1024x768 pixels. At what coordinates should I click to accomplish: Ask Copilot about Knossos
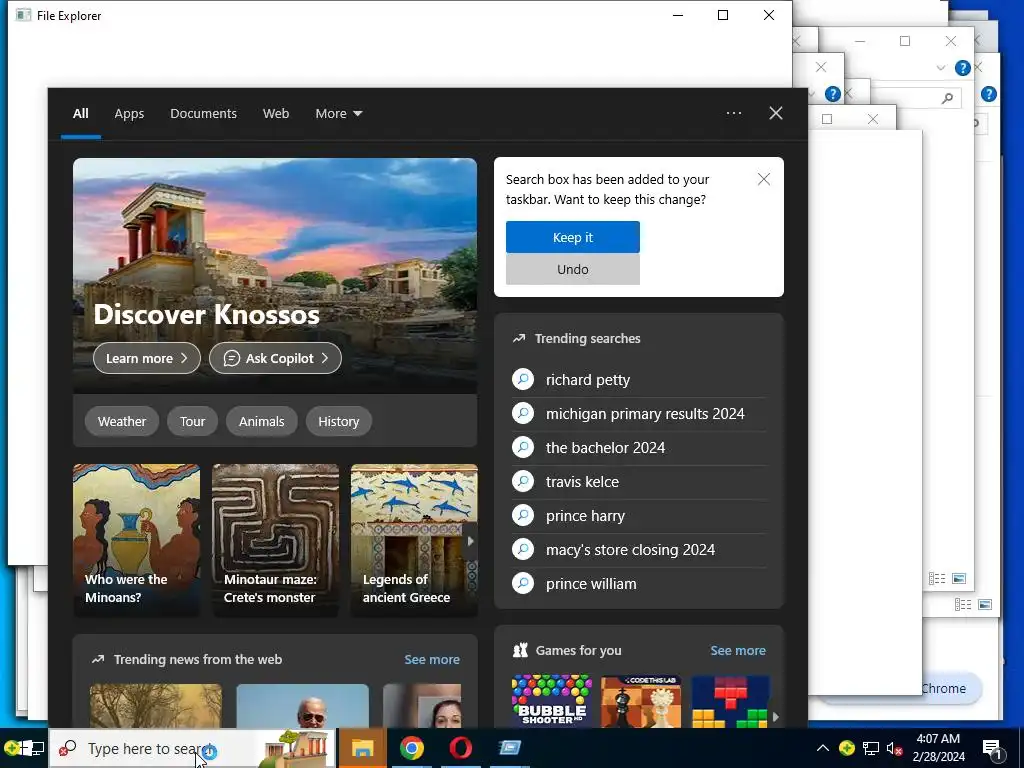(275, 358)
